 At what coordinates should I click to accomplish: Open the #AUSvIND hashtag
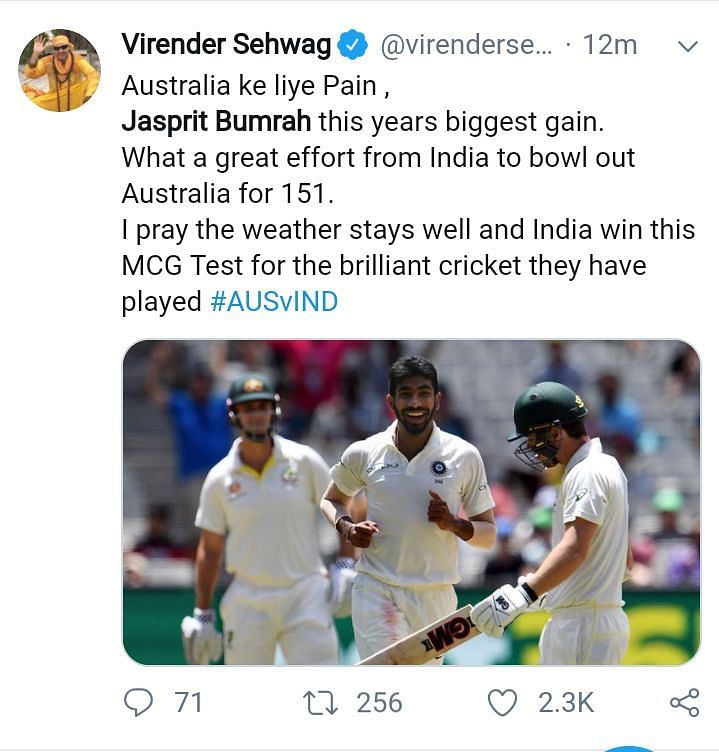274,301
